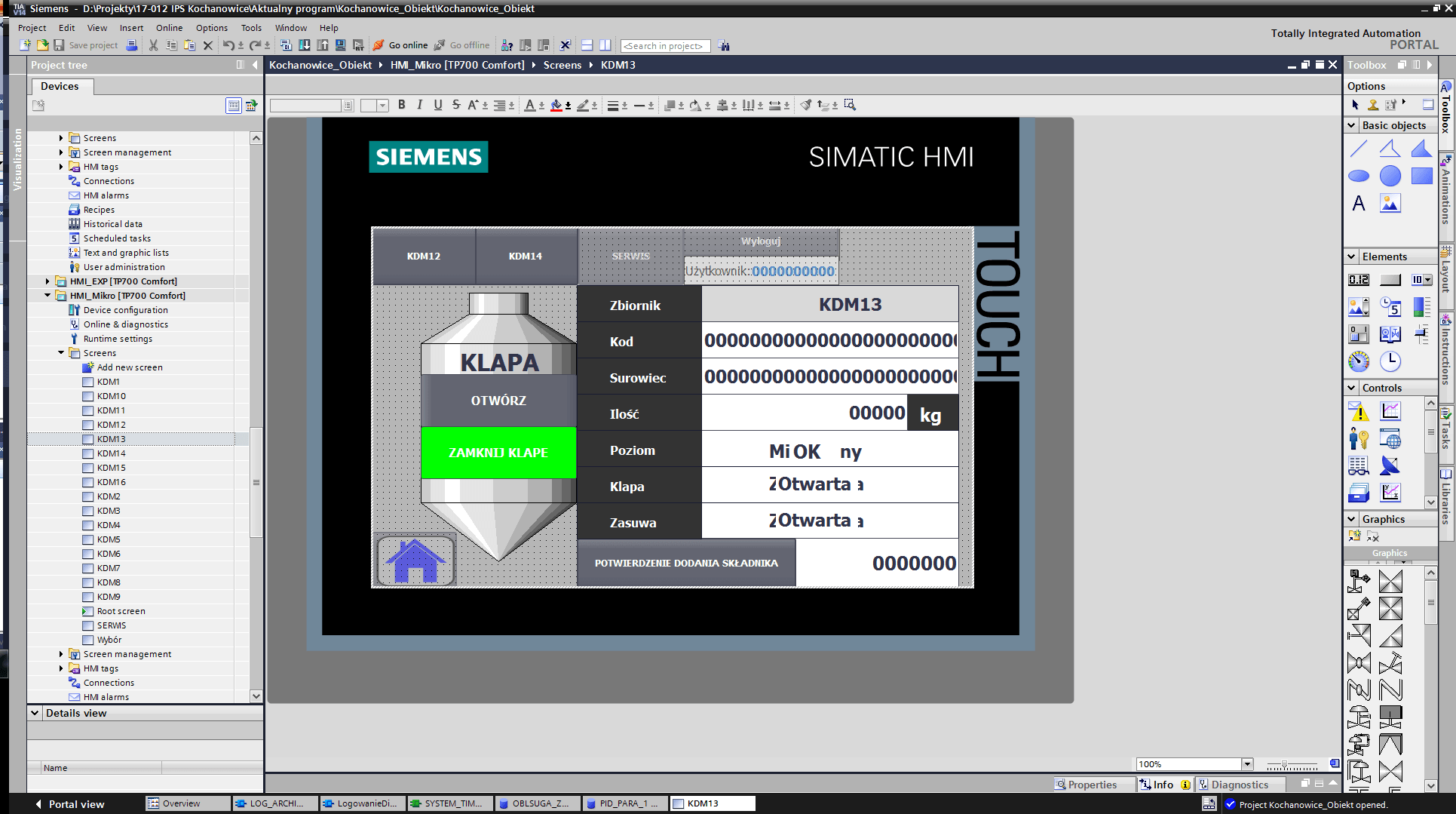Collapse the Graphics palette
Image resolution: width=1456 pixels, height=814 pixels.
coord(1351,519)
